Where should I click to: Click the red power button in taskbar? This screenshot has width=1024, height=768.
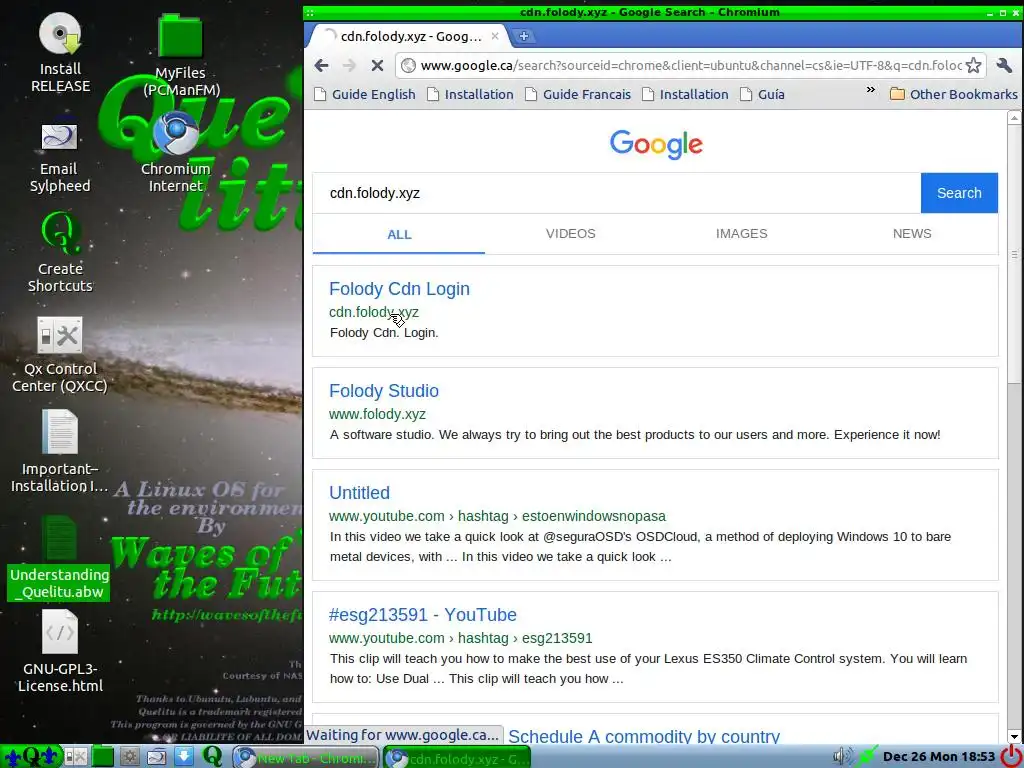click(1012, 755)
